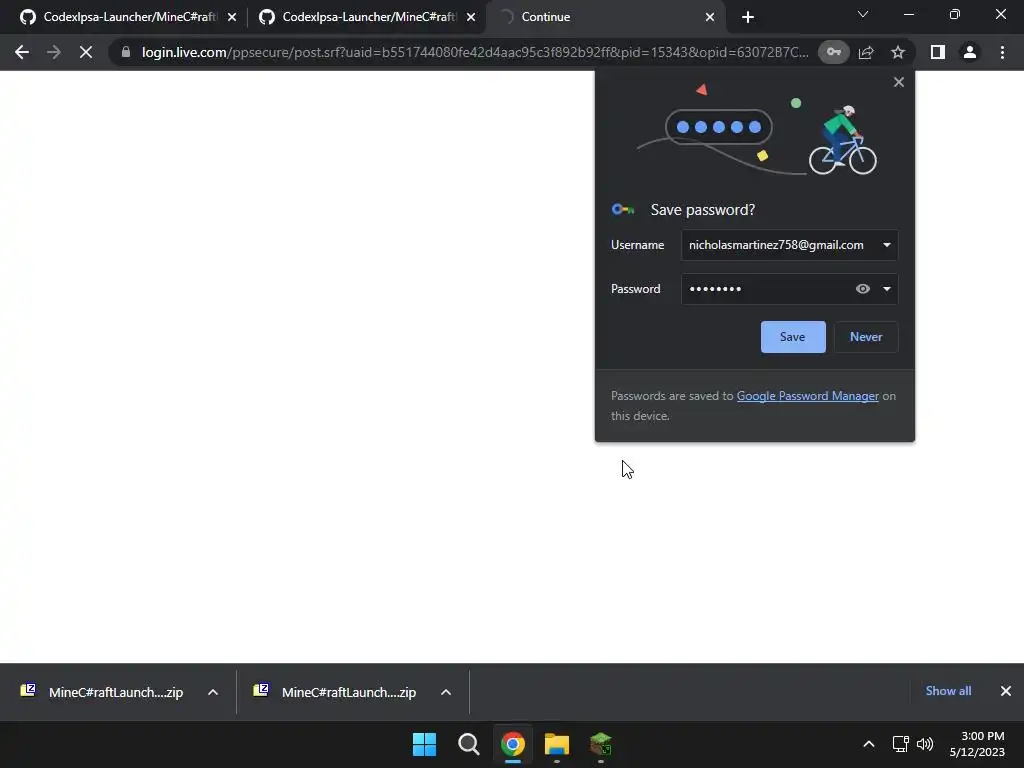Close the first CodexIpsa-Launcher tab

pyautogui.click(x=232, y=17)
